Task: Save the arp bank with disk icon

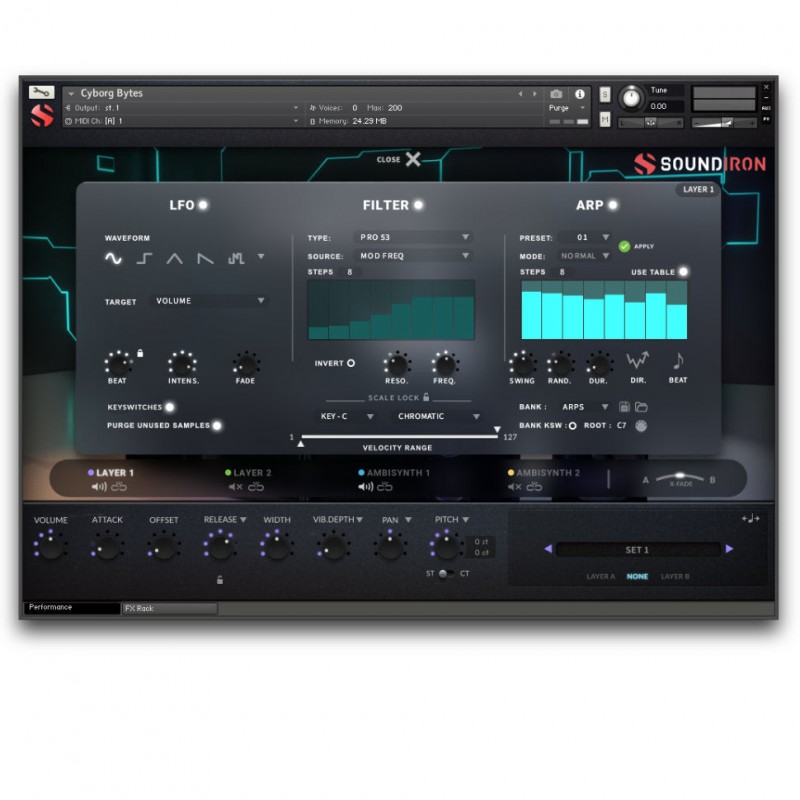Action: [x=625, y=407]
